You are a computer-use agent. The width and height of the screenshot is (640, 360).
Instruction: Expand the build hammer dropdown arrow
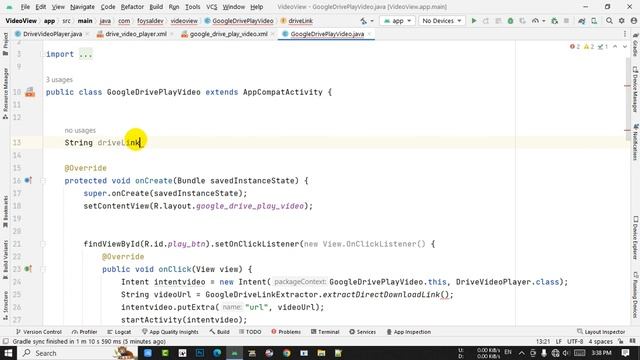click(372, 21)
